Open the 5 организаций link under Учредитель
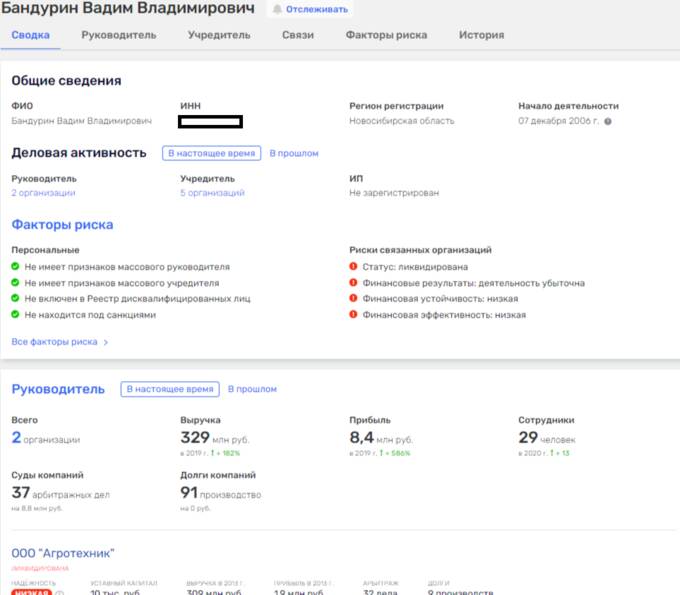Viewport: 680px width, 595px height. (x=212, y=193)
